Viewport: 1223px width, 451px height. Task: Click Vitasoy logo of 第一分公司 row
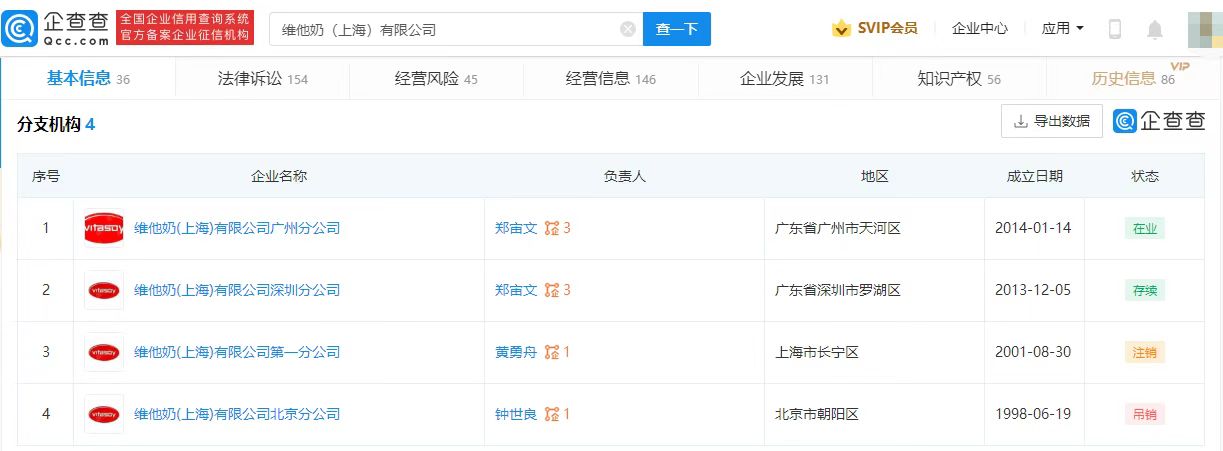tap(104, 352)
